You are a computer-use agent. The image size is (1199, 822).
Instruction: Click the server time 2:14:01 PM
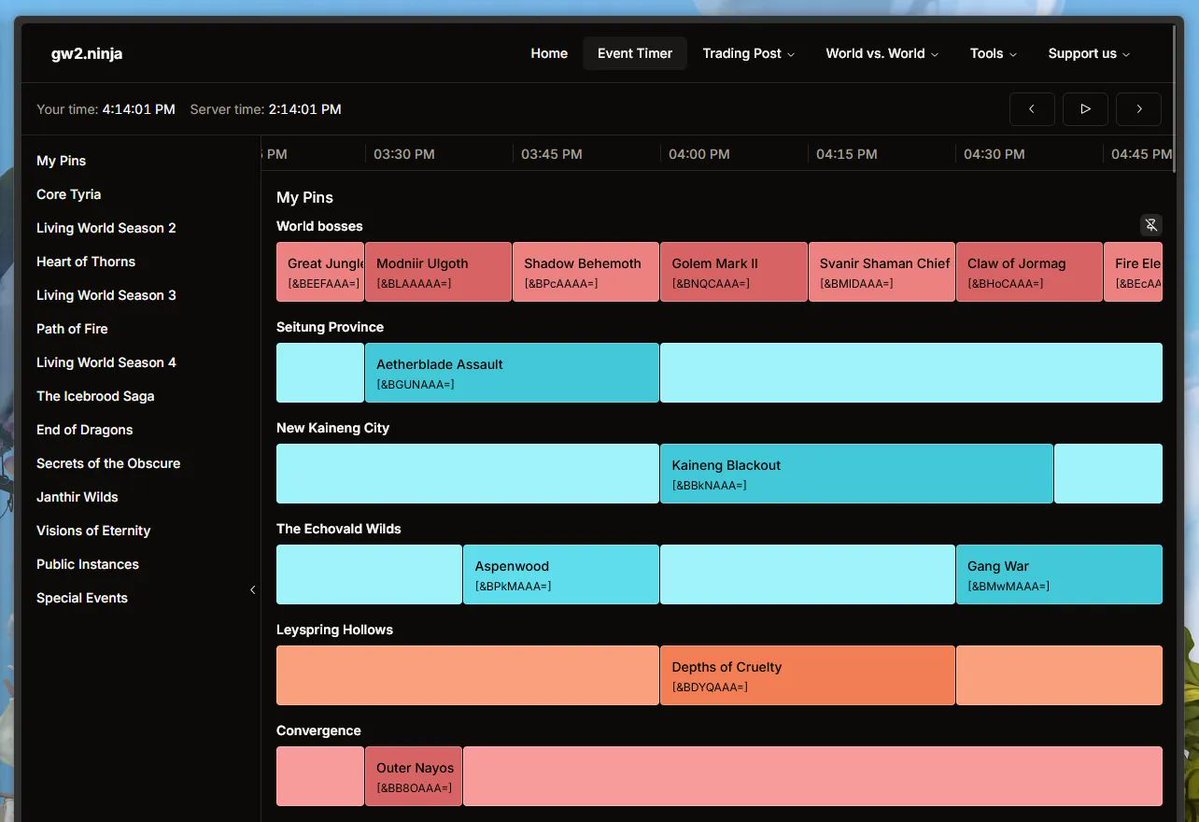[x=305, y=109]
